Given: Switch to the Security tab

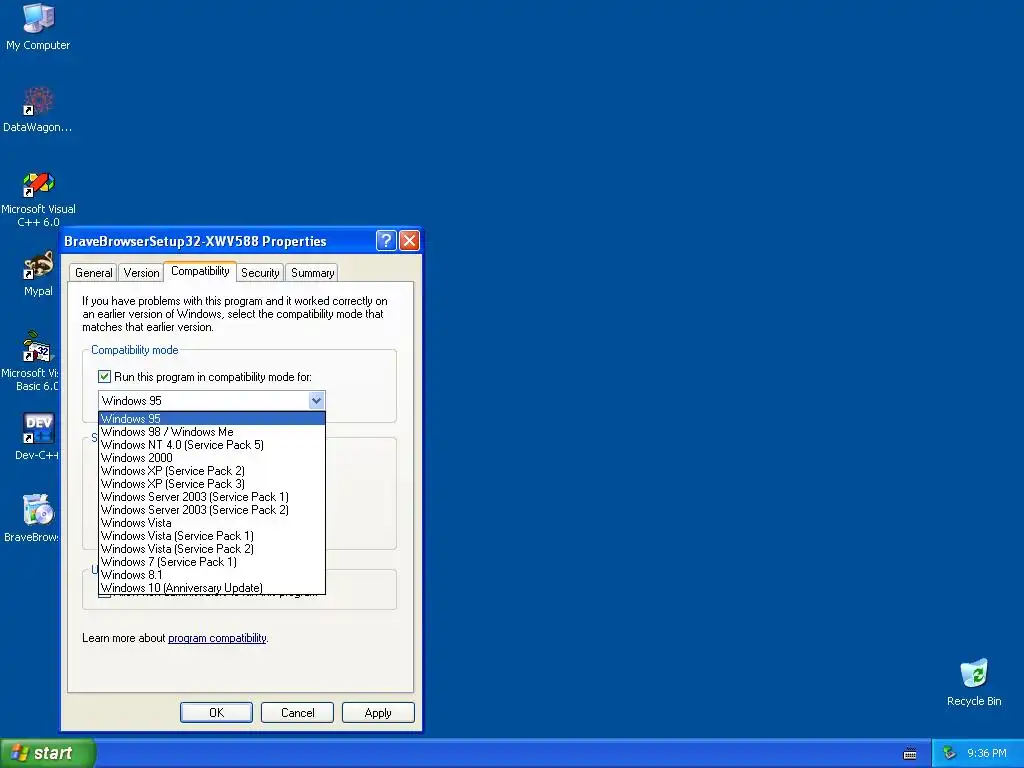Looking at the screenshot, I should (260, 273).
